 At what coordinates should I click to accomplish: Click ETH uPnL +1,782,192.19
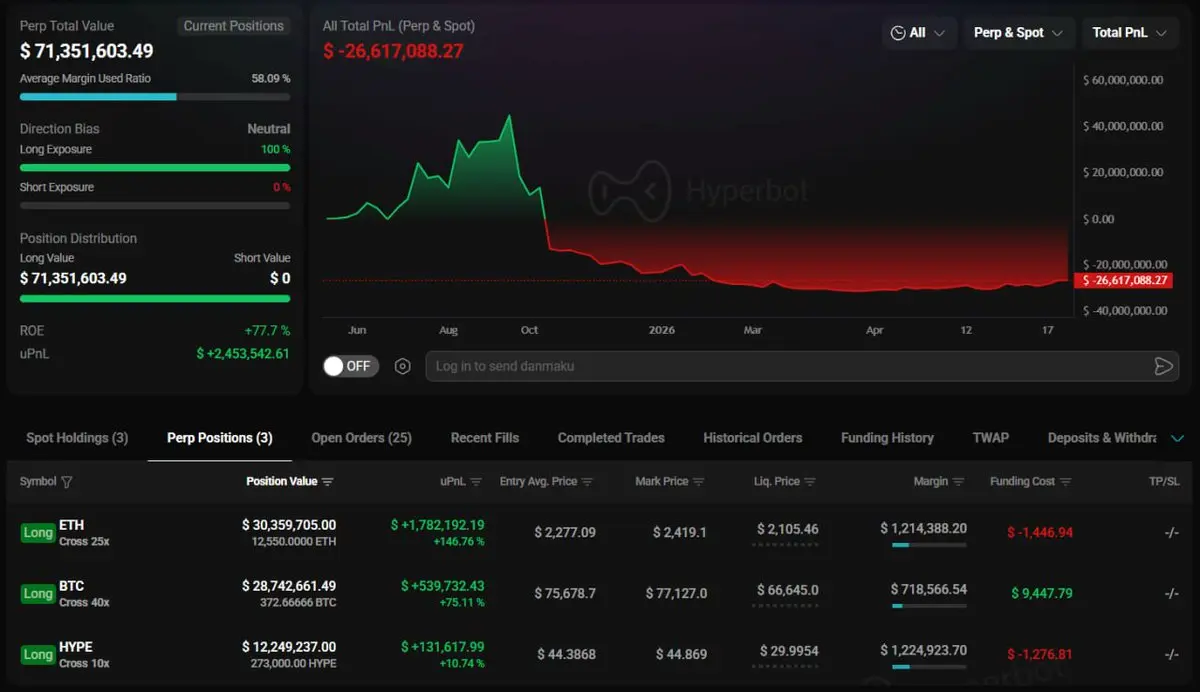438,525
